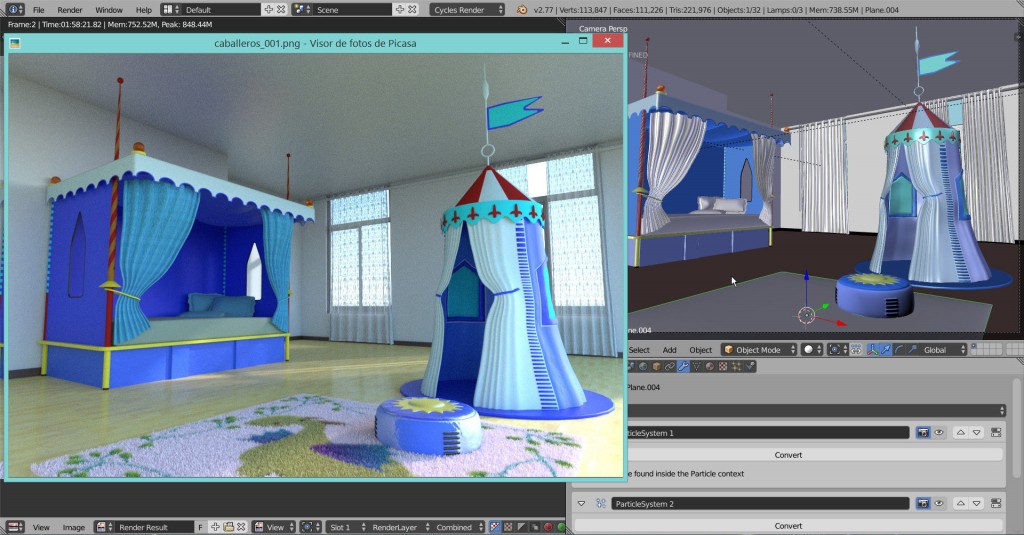The height and width of the screenshot is (535, 1024).
Task: Open image file with folder icon
Action: (229, 527)
